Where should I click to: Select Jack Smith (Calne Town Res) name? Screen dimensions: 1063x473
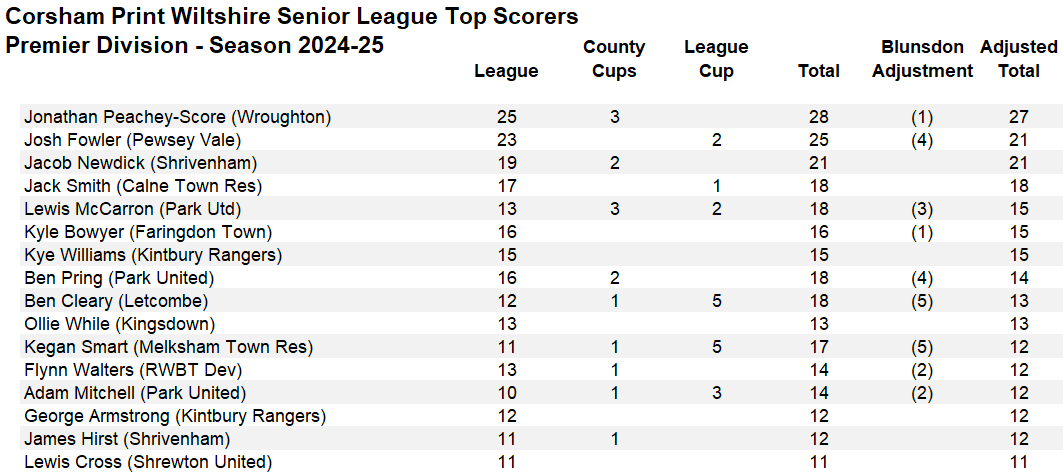pos(143,186)
